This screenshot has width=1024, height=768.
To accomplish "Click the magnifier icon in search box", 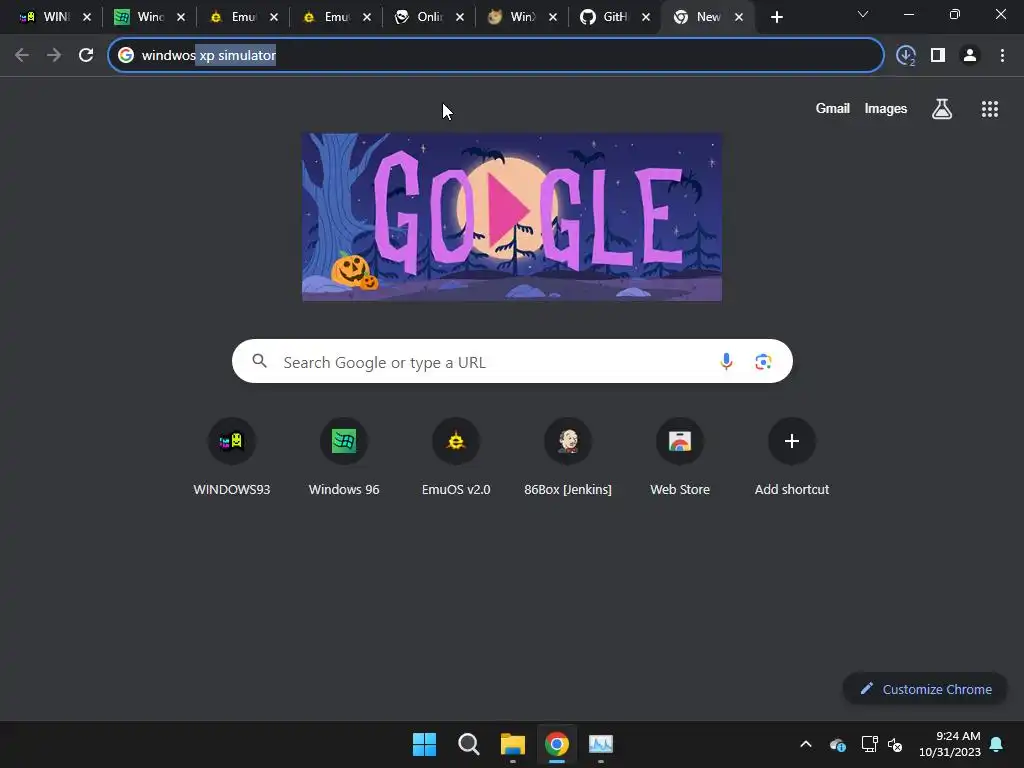I will 259,361.
